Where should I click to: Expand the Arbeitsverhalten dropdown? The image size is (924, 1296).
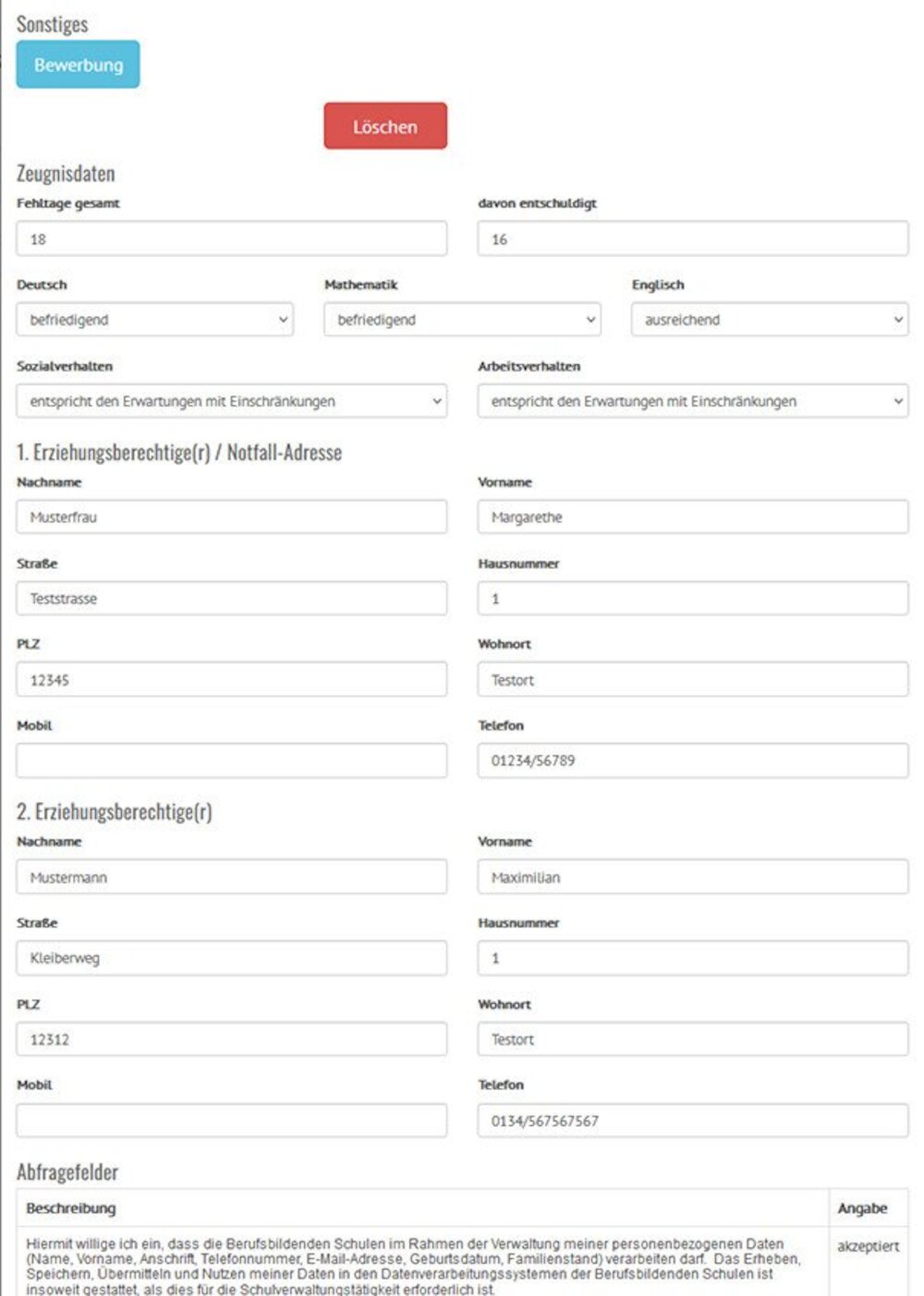point(692,401)
